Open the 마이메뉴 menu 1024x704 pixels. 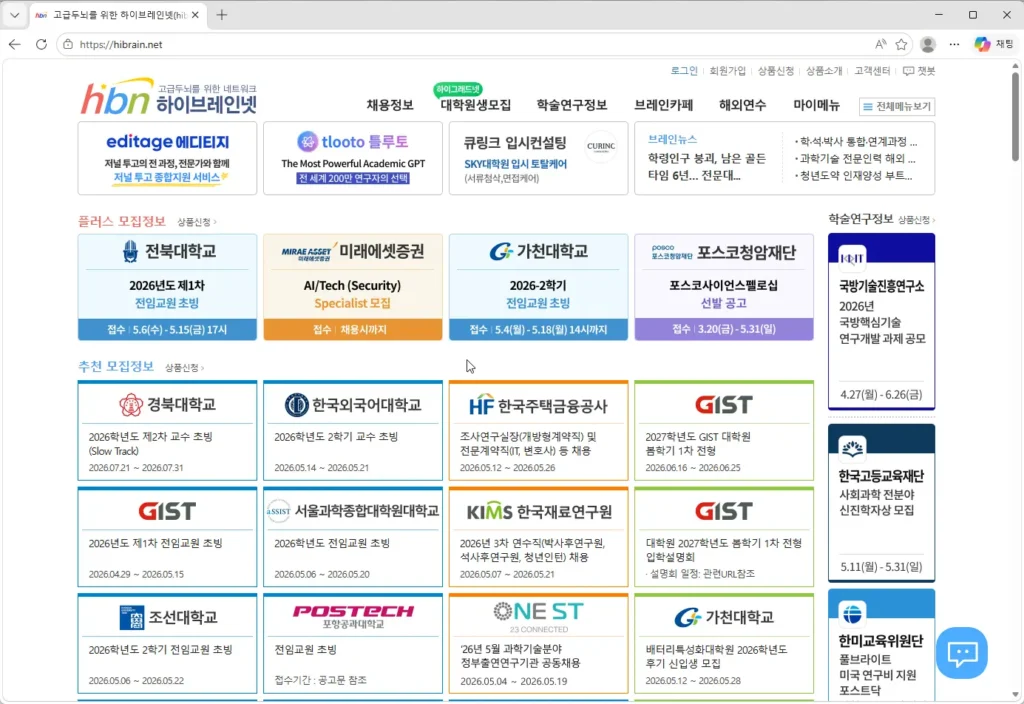(x=816, y=105)
